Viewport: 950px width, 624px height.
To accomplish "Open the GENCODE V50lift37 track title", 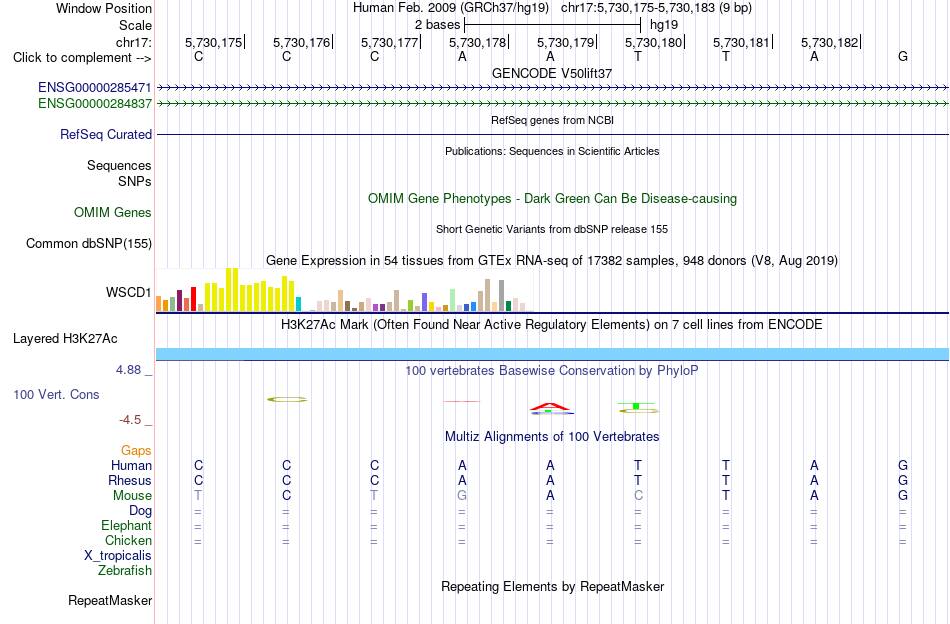I will tap(552, 73).
